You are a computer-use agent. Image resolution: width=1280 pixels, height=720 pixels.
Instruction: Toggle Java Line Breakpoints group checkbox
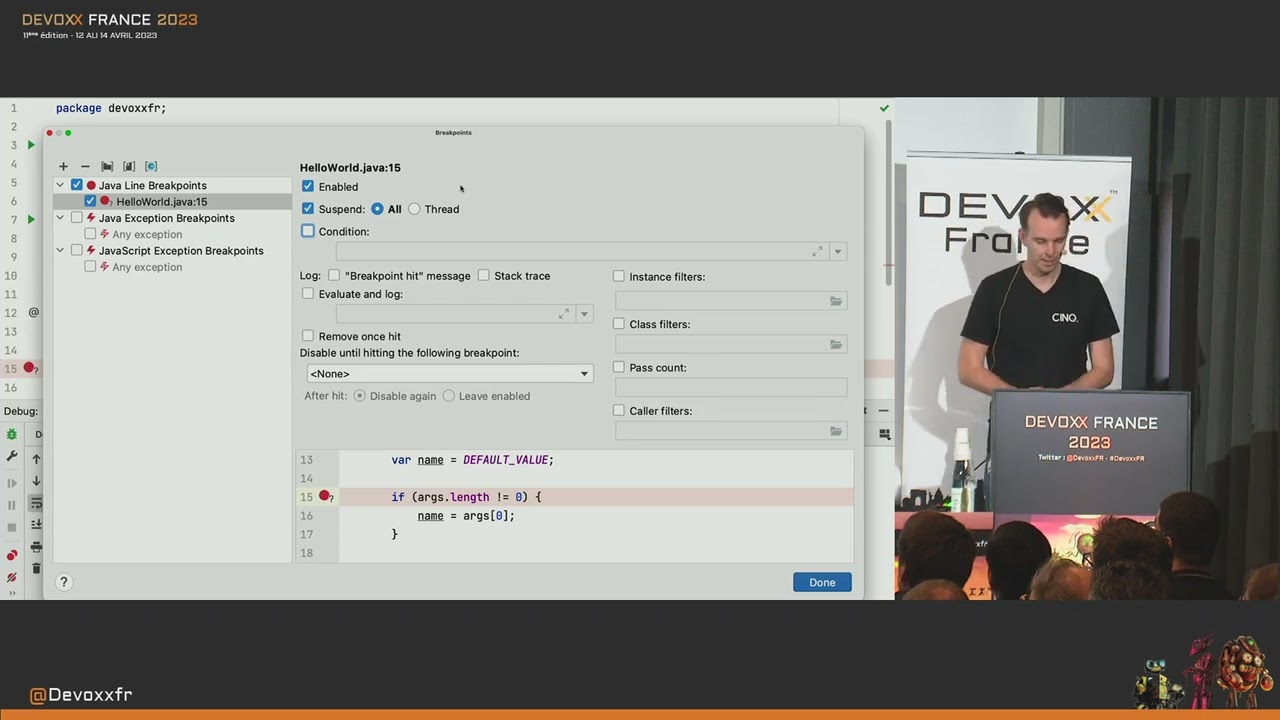click(77, 185)
